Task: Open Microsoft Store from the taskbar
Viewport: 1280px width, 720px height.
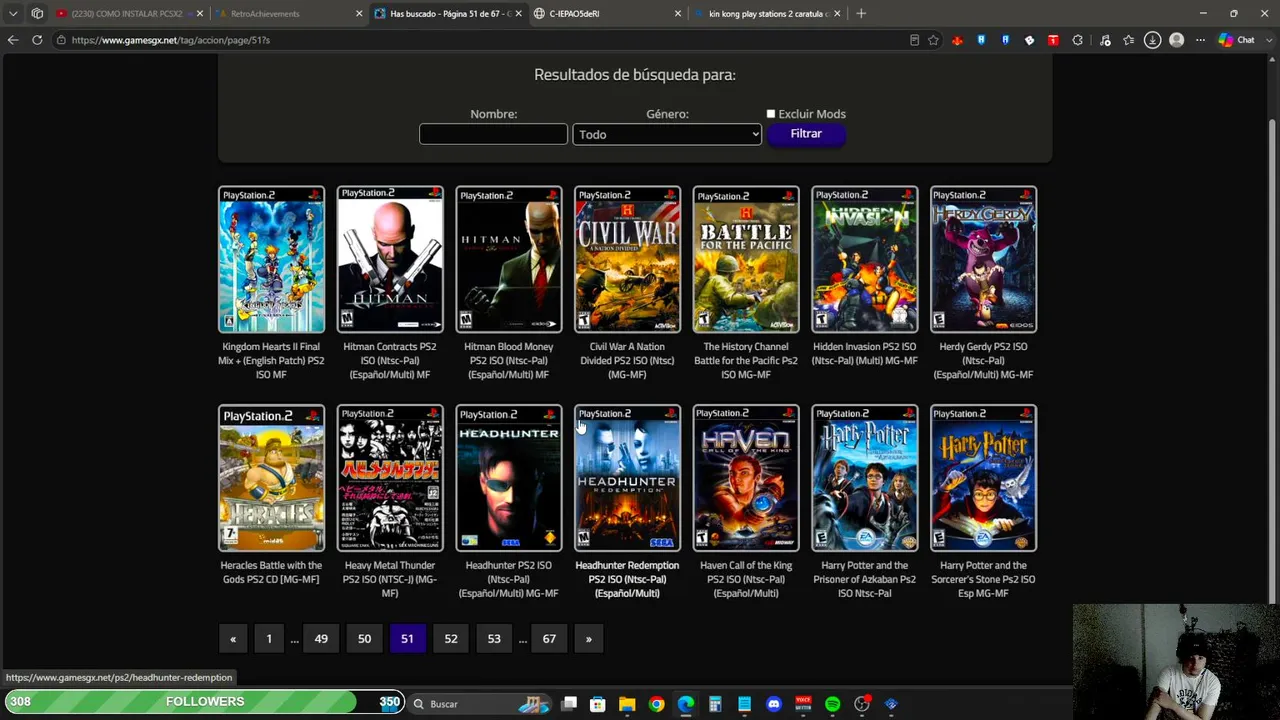Action: pos(598,704)
